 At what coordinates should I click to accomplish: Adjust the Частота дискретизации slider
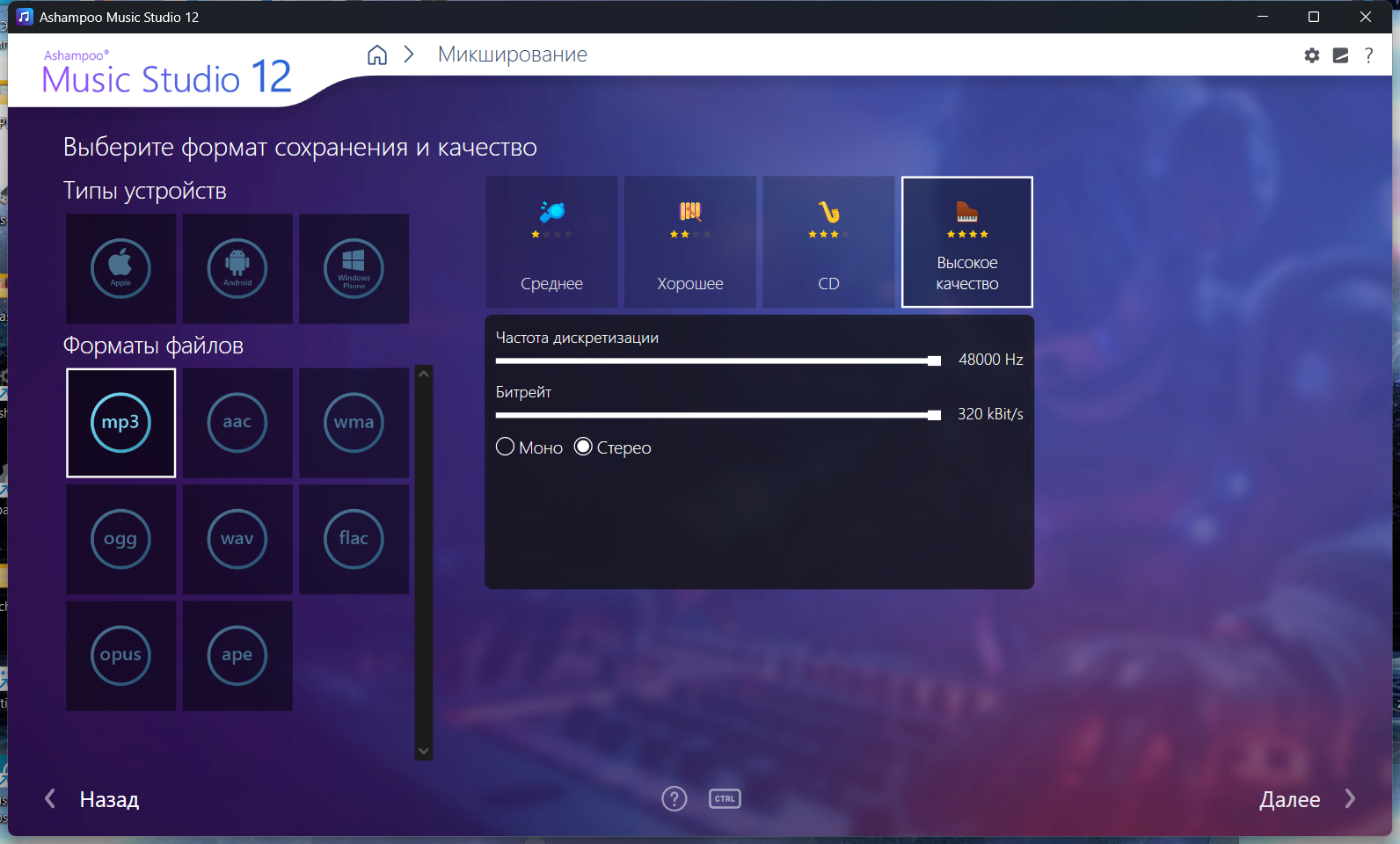pos(718,360)
